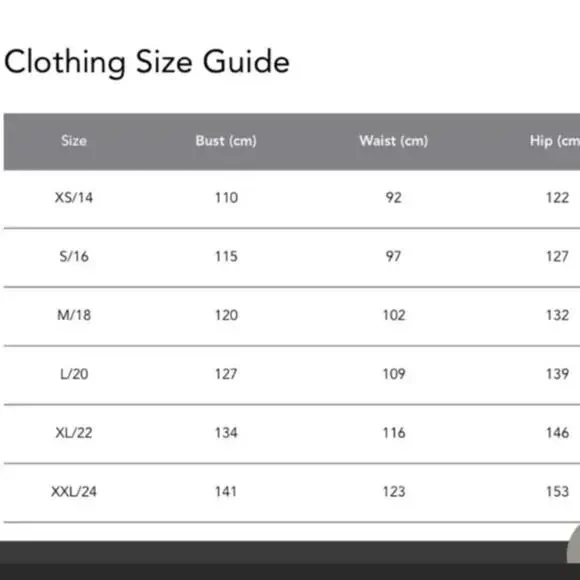Click the XS/14 size row label
The width and height of the screenshot is (580, 580).
(74, 198)
